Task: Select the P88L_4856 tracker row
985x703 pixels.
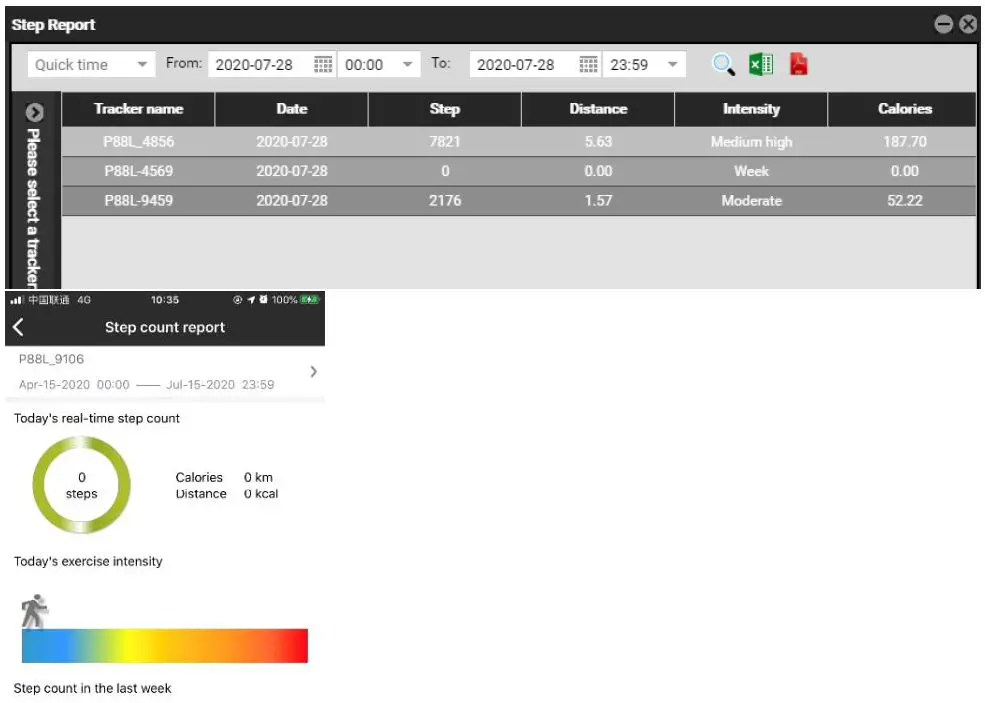Action: [519, 142]
